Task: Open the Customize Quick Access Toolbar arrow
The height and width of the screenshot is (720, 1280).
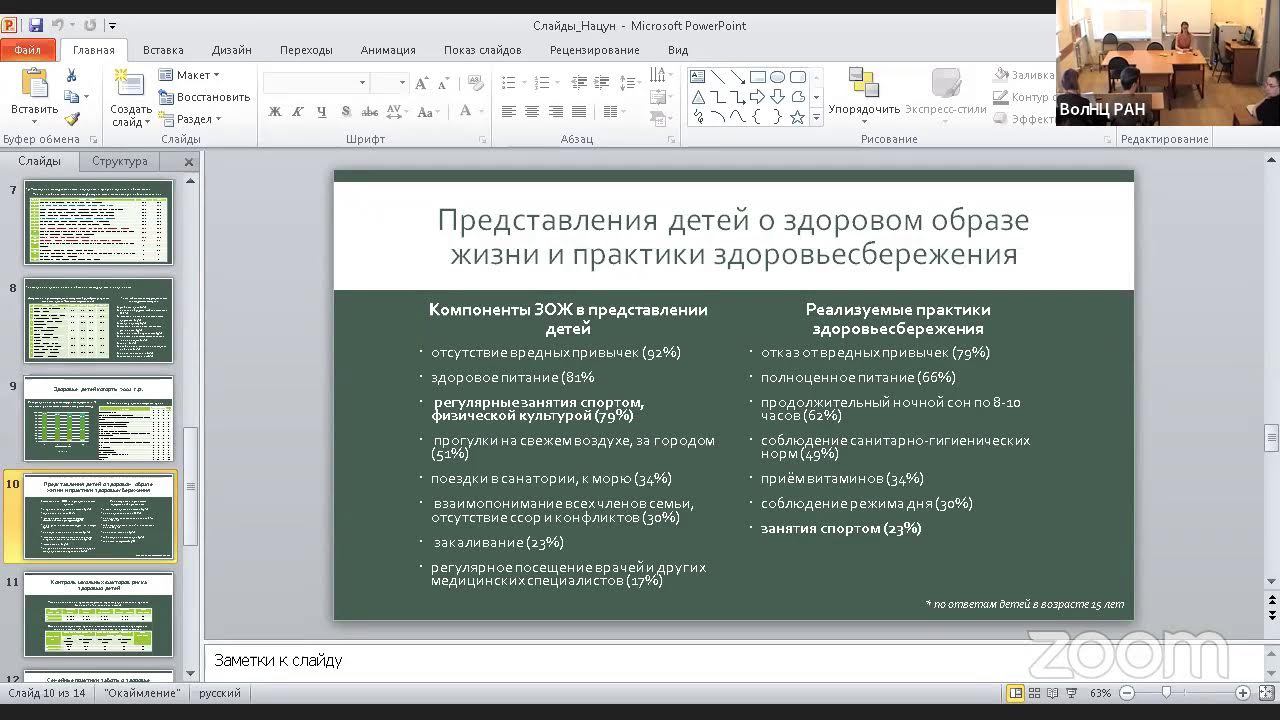Action: point(112,25)
